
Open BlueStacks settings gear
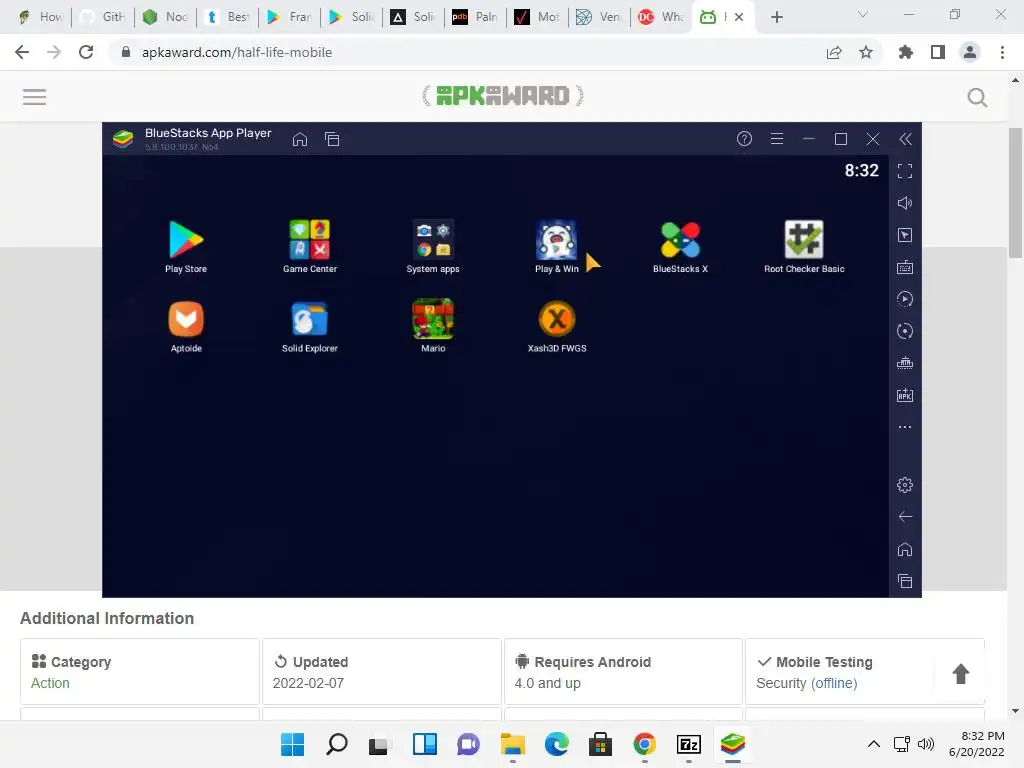click(904, 485)
